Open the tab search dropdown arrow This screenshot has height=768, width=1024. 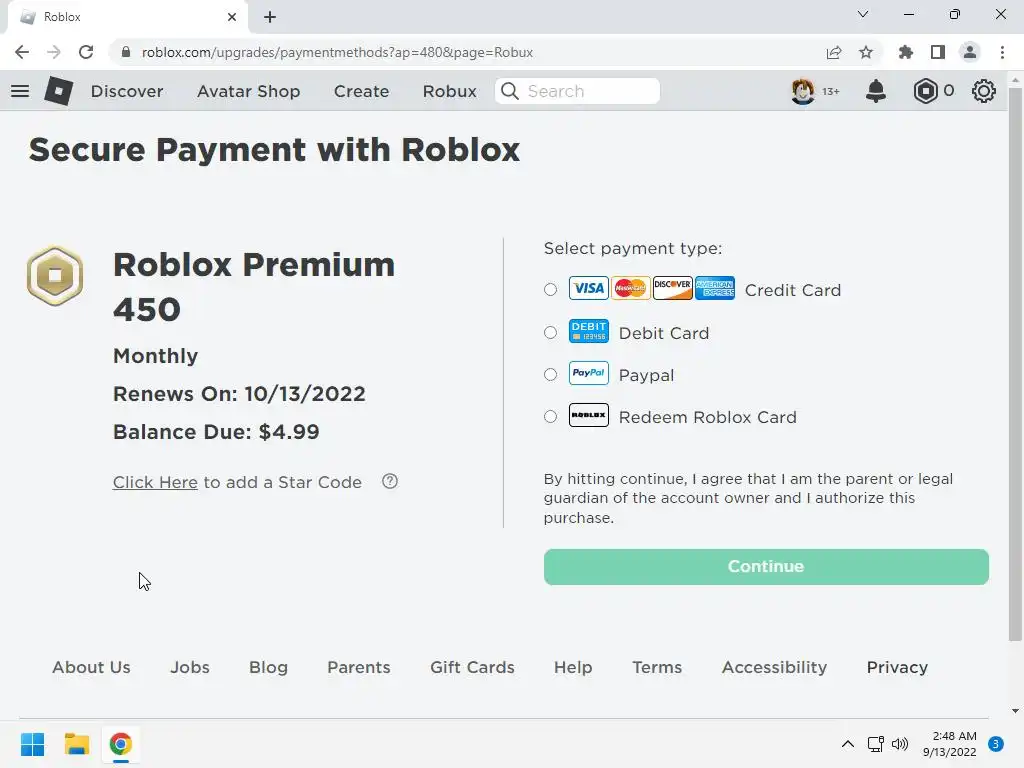[863, 14]
